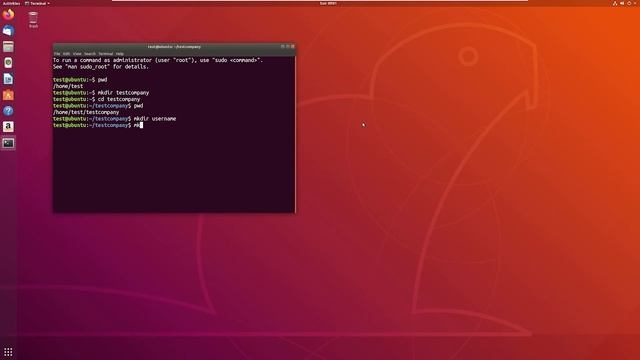The height and width of the screenshot is (360, 640).
Task: Open the Terminal menu in the menu bar
Action: coord(106,53)
